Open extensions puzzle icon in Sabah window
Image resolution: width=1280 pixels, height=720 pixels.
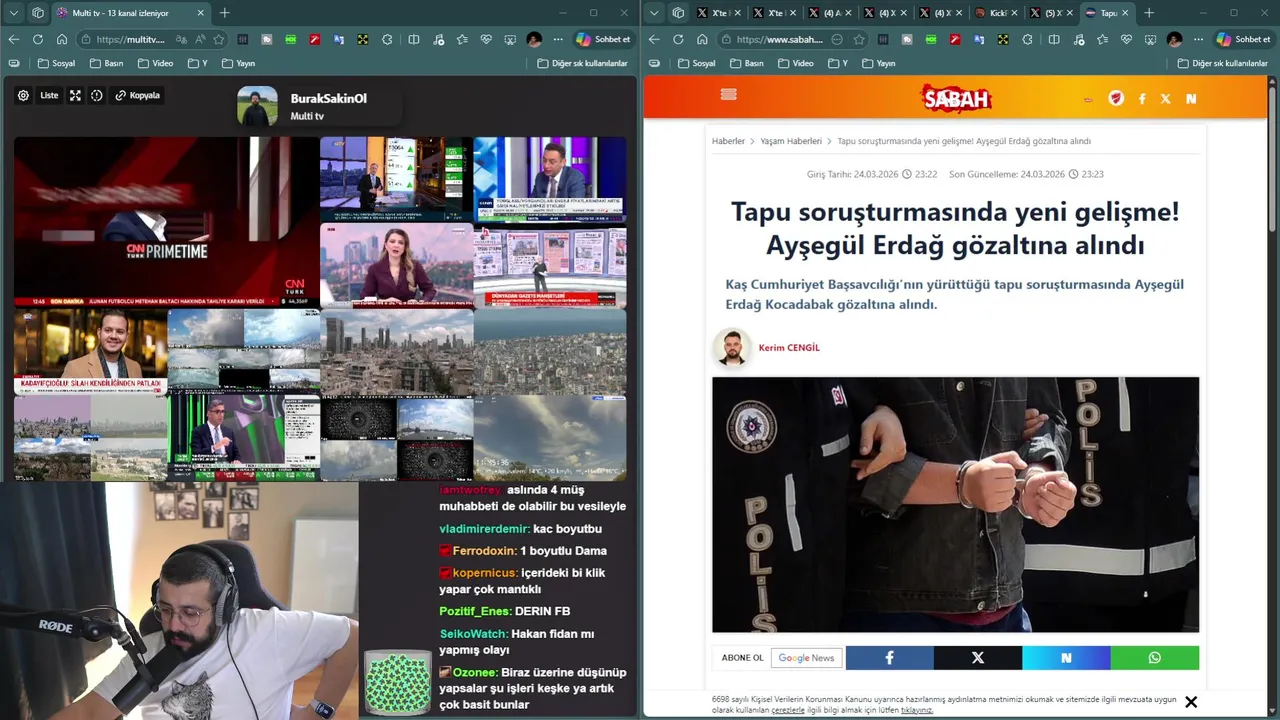tap(1027, 39)
